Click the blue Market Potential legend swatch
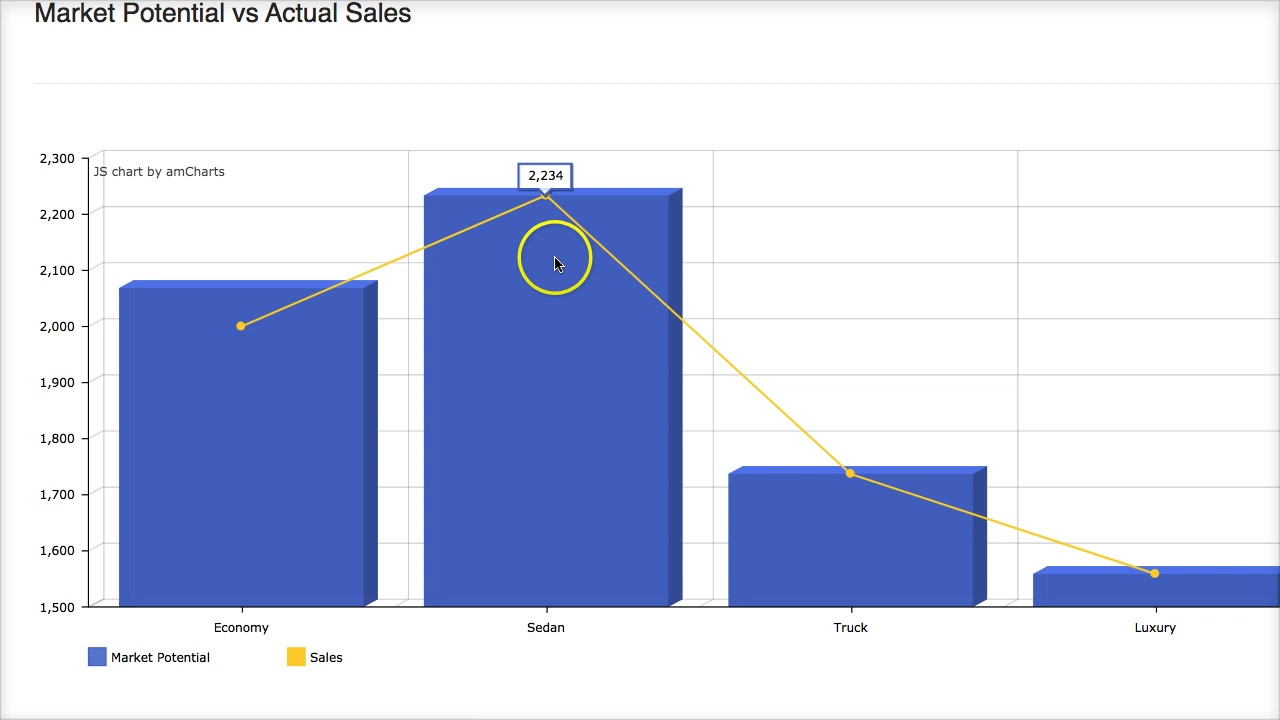 coord(97,657)
